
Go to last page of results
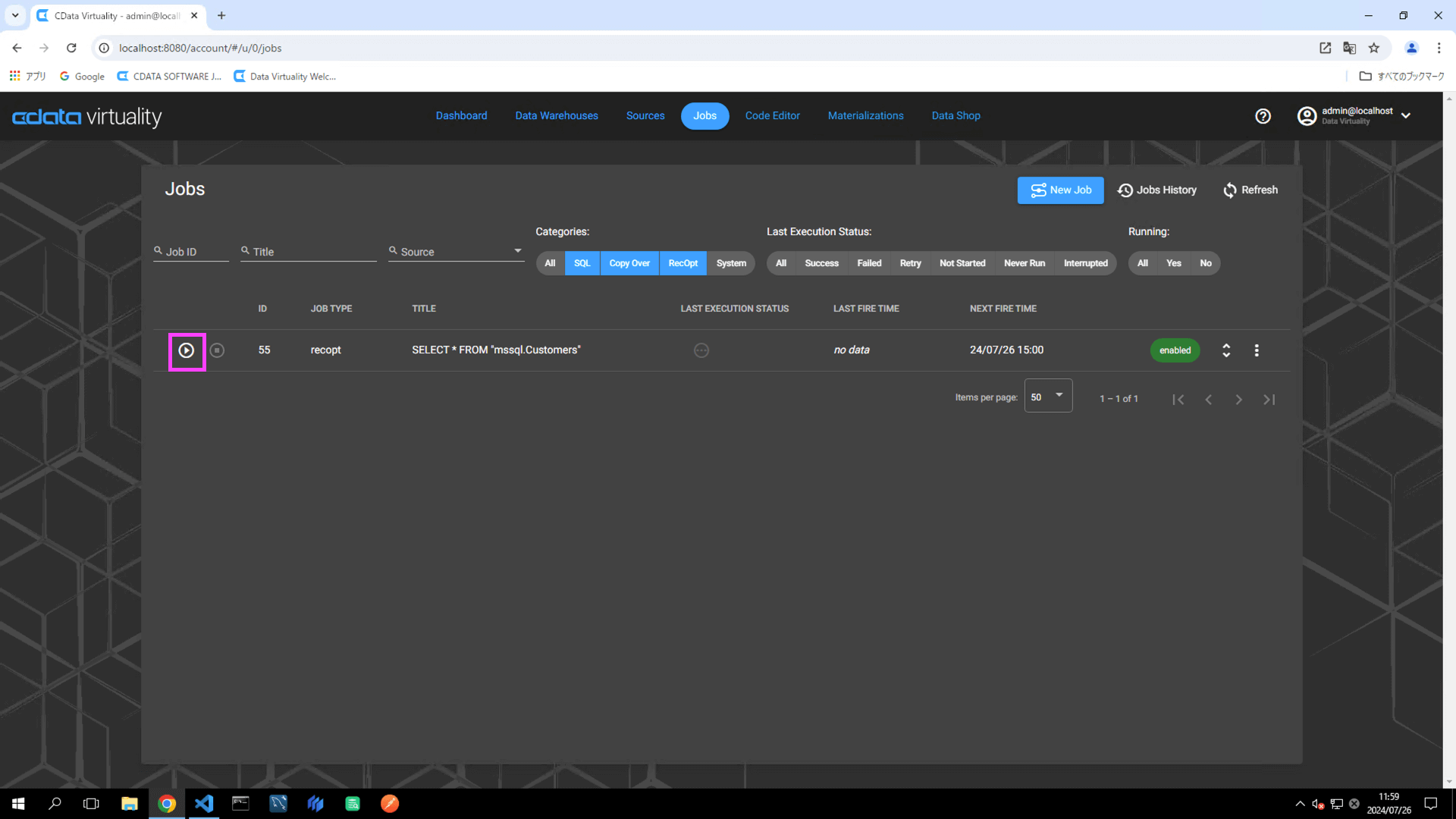click(x=1269, y=400)
